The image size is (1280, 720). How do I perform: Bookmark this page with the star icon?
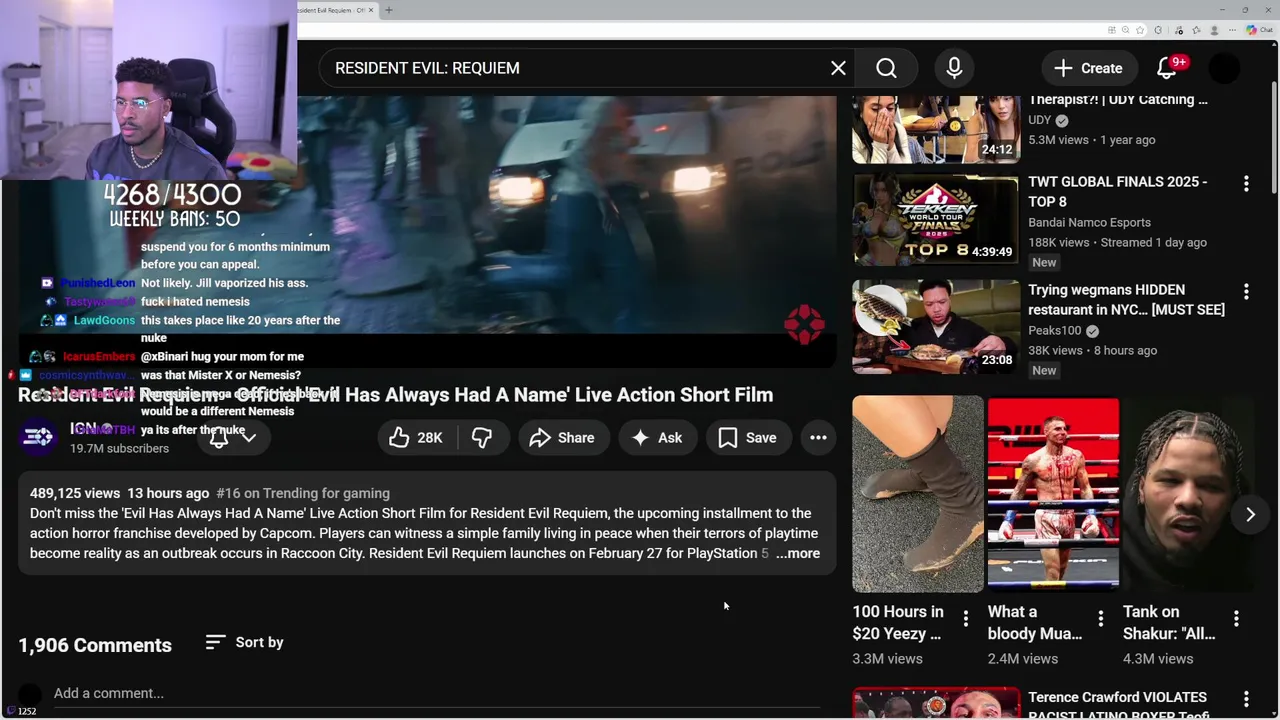click(1140, 30)
